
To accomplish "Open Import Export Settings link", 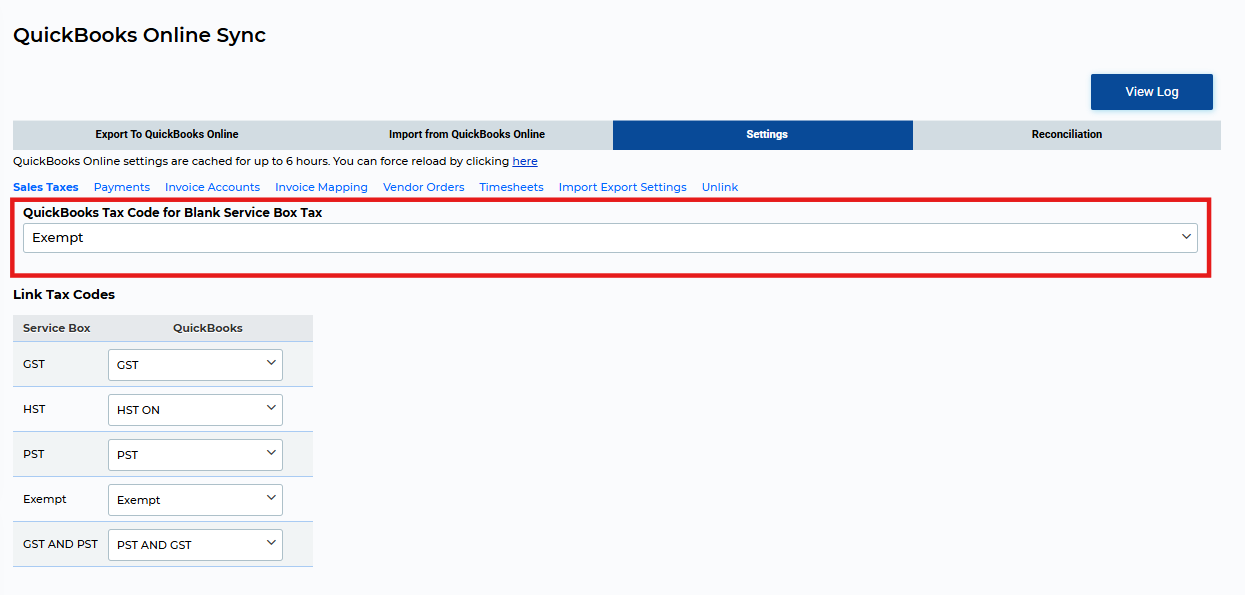I will pos(622,187).
